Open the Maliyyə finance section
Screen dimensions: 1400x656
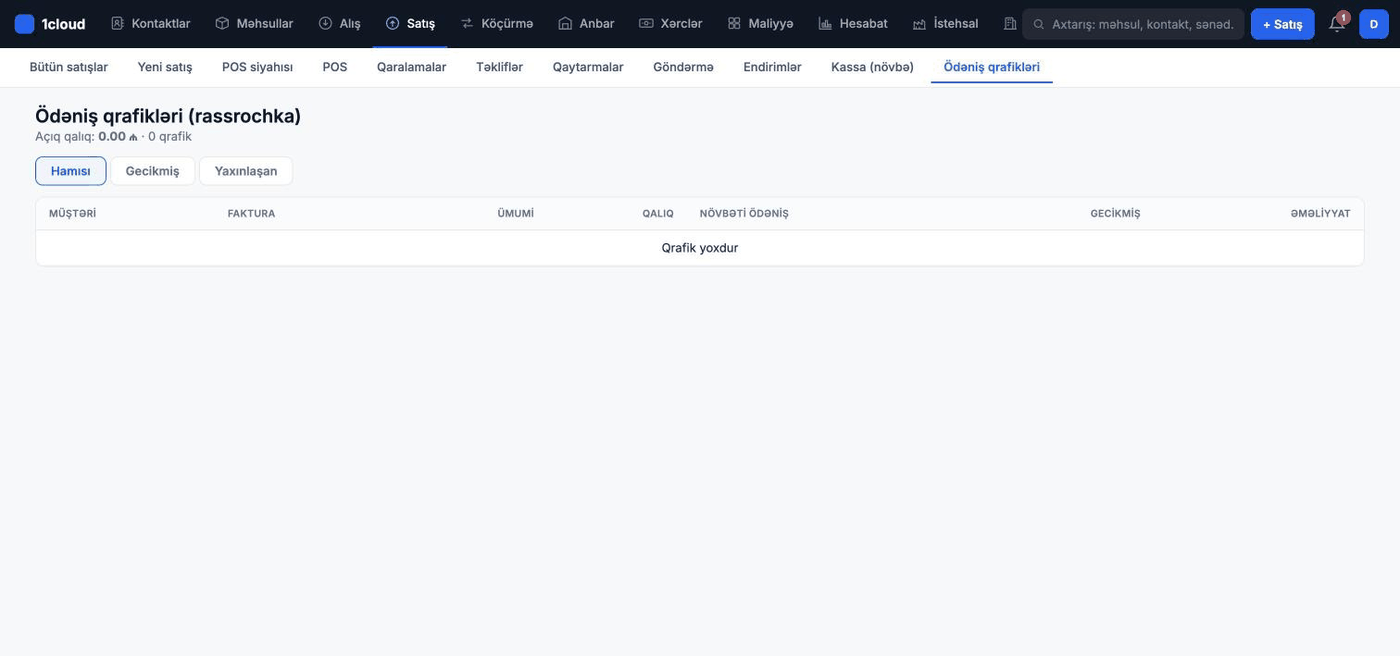pos(760,24)
